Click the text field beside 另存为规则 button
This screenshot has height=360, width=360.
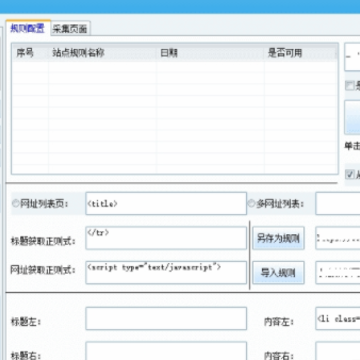pyautogui.click(x=338, y=238)
